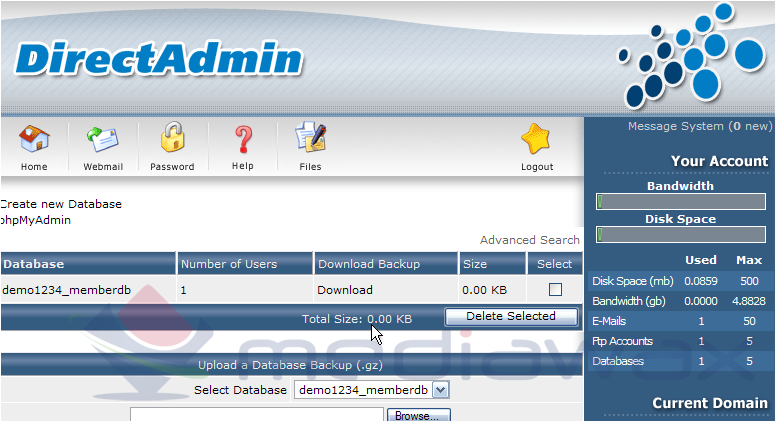Image resolution: width=776 pixels, height=422 pixels.
Task: Click the 0.00 KB size cell for demo1234_memberdb
Action: 485,290
